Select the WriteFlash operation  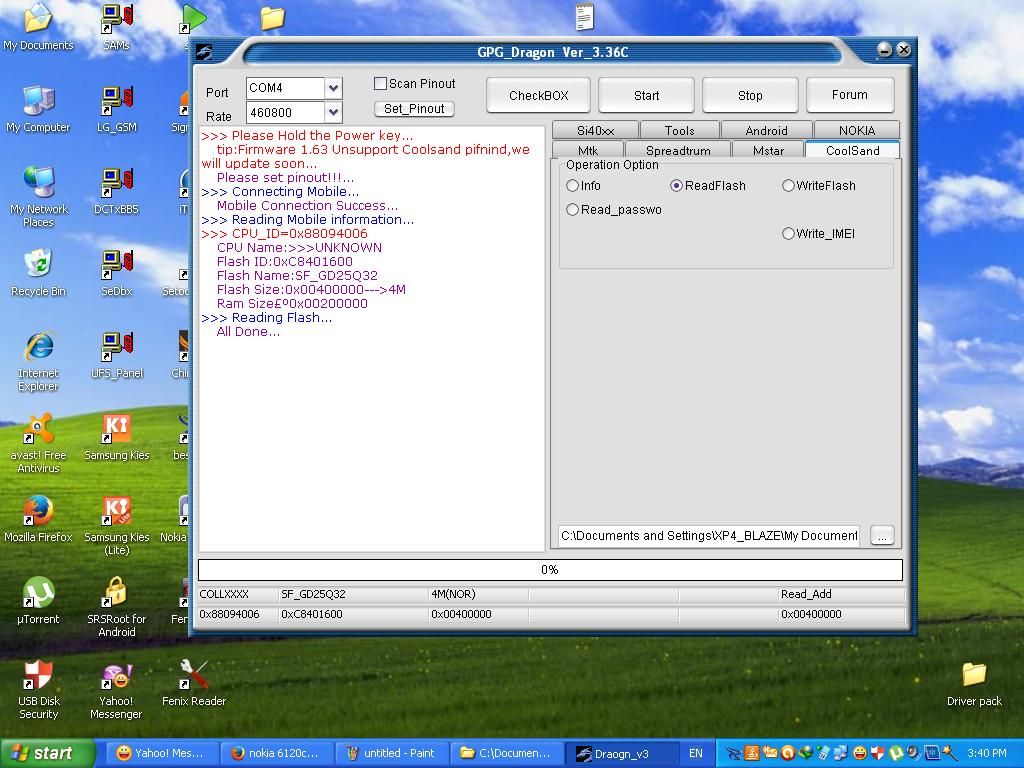point(789,186)
